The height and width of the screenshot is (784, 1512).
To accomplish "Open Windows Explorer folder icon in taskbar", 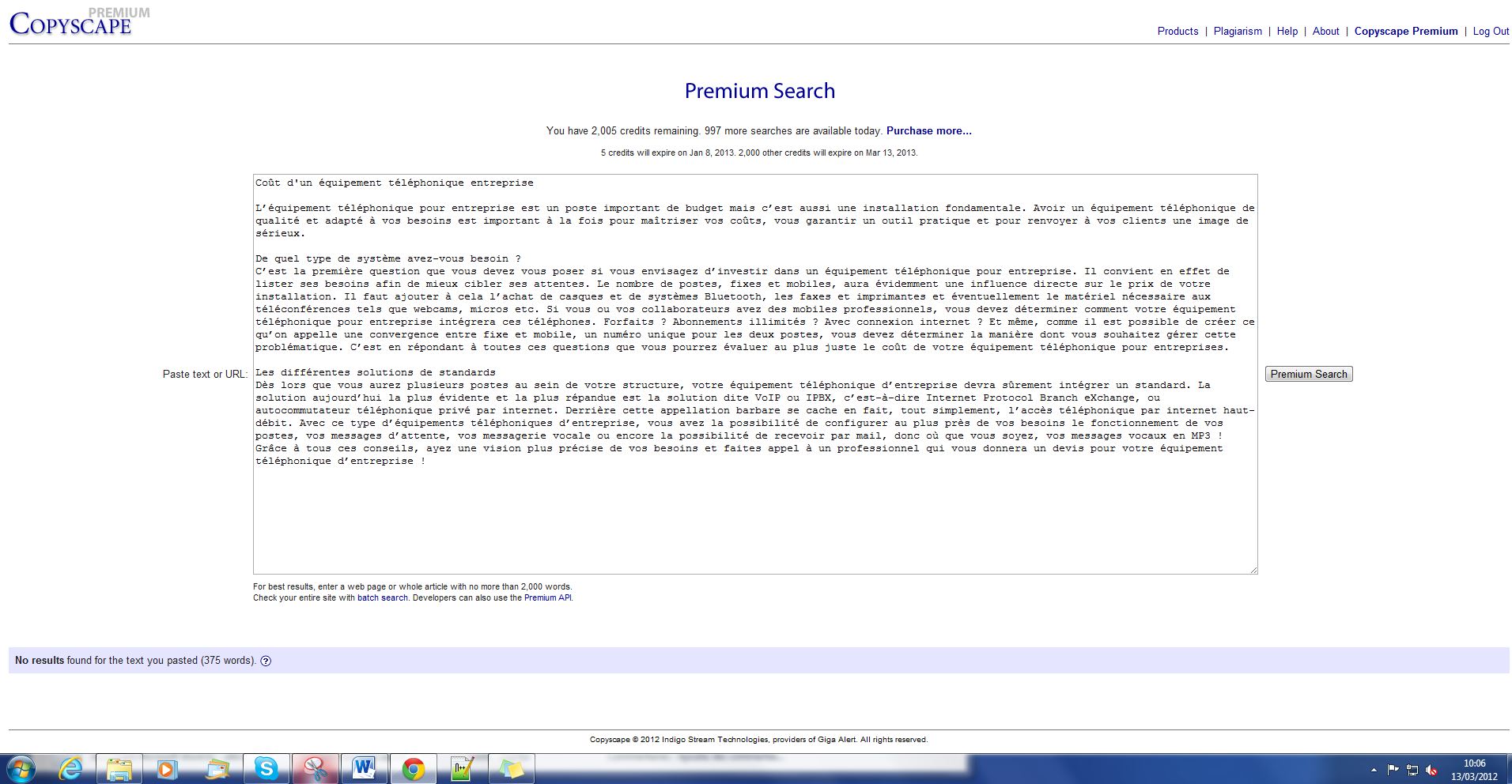I will pos(119,768).
